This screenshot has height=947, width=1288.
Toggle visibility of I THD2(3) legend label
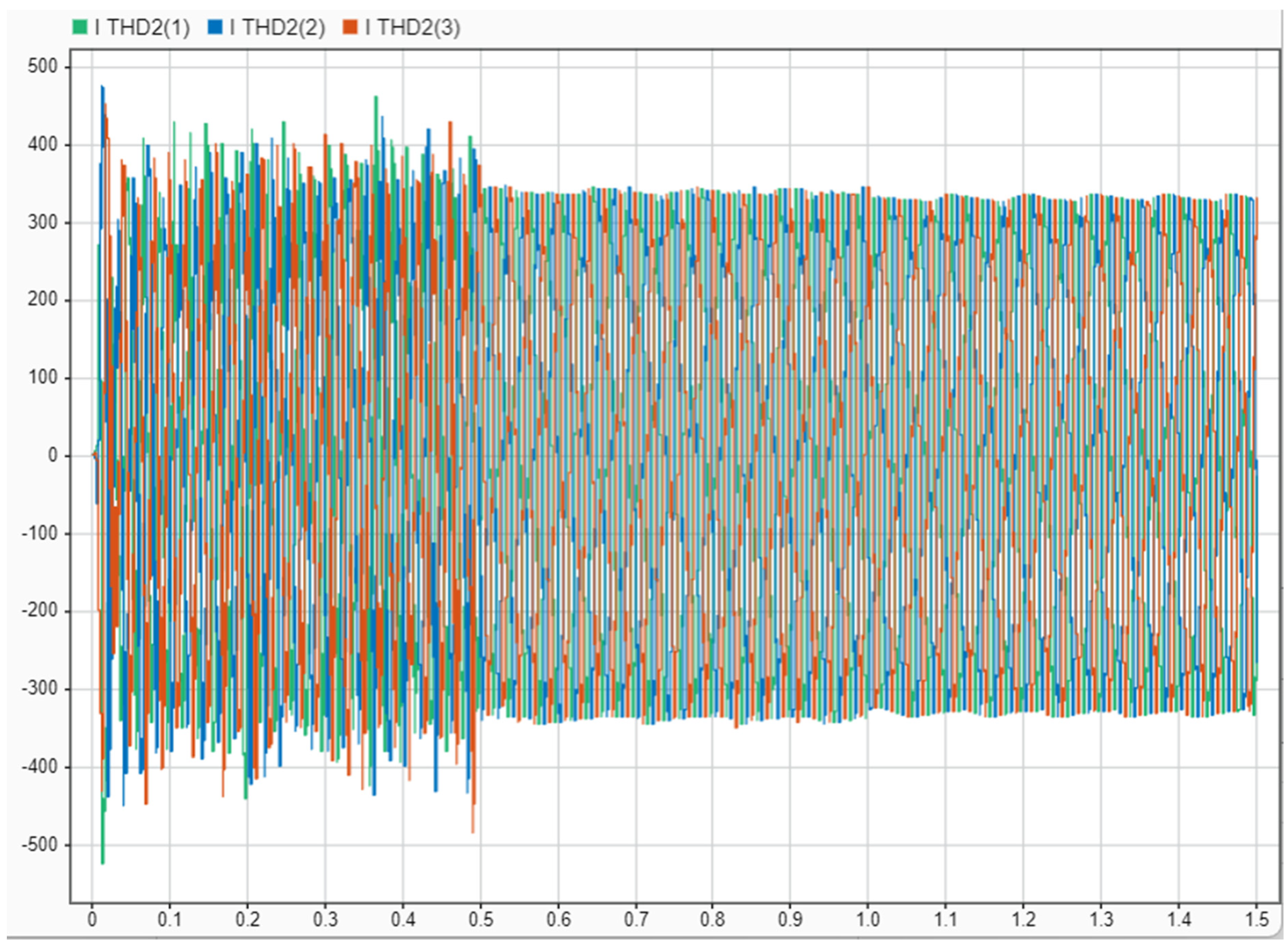[413, 27]
